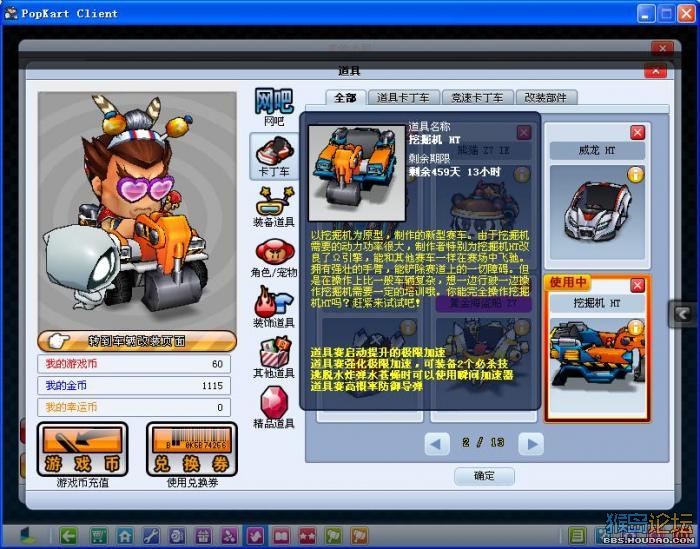Open the 装备道具 equipment category
This screenshot has width=700, height=549.
[274, 206]
